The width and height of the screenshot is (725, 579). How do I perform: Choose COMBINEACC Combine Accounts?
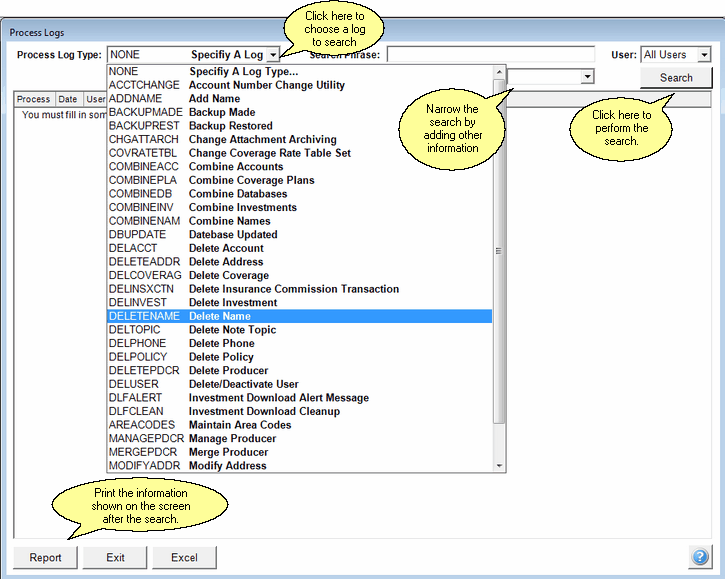tap(300, 166)
